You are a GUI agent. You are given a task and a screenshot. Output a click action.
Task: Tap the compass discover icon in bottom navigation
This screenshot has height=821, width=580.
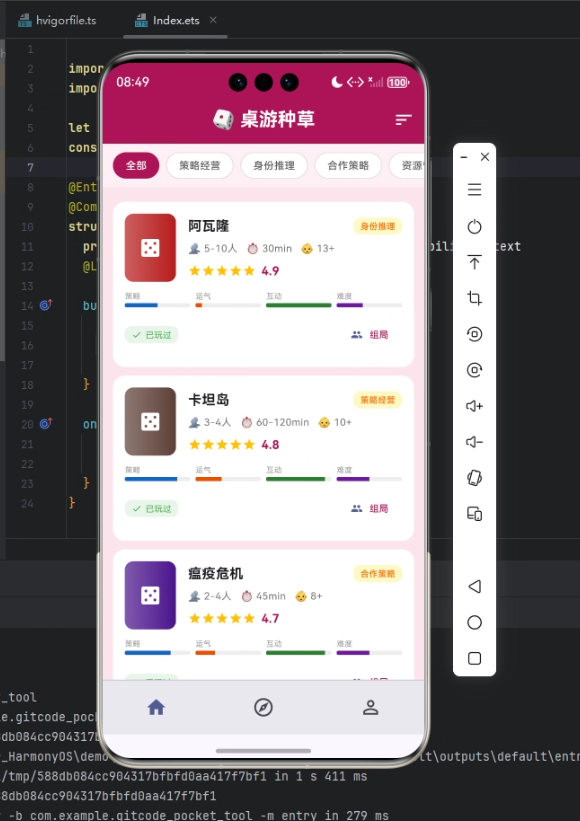coord(263,708)
